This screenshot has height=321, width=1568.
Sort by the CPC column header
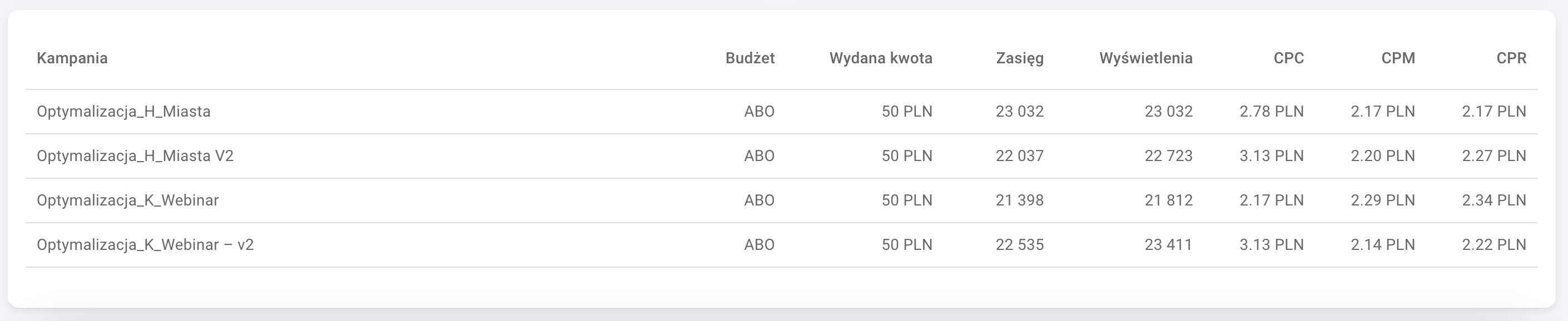point(1288,58)
